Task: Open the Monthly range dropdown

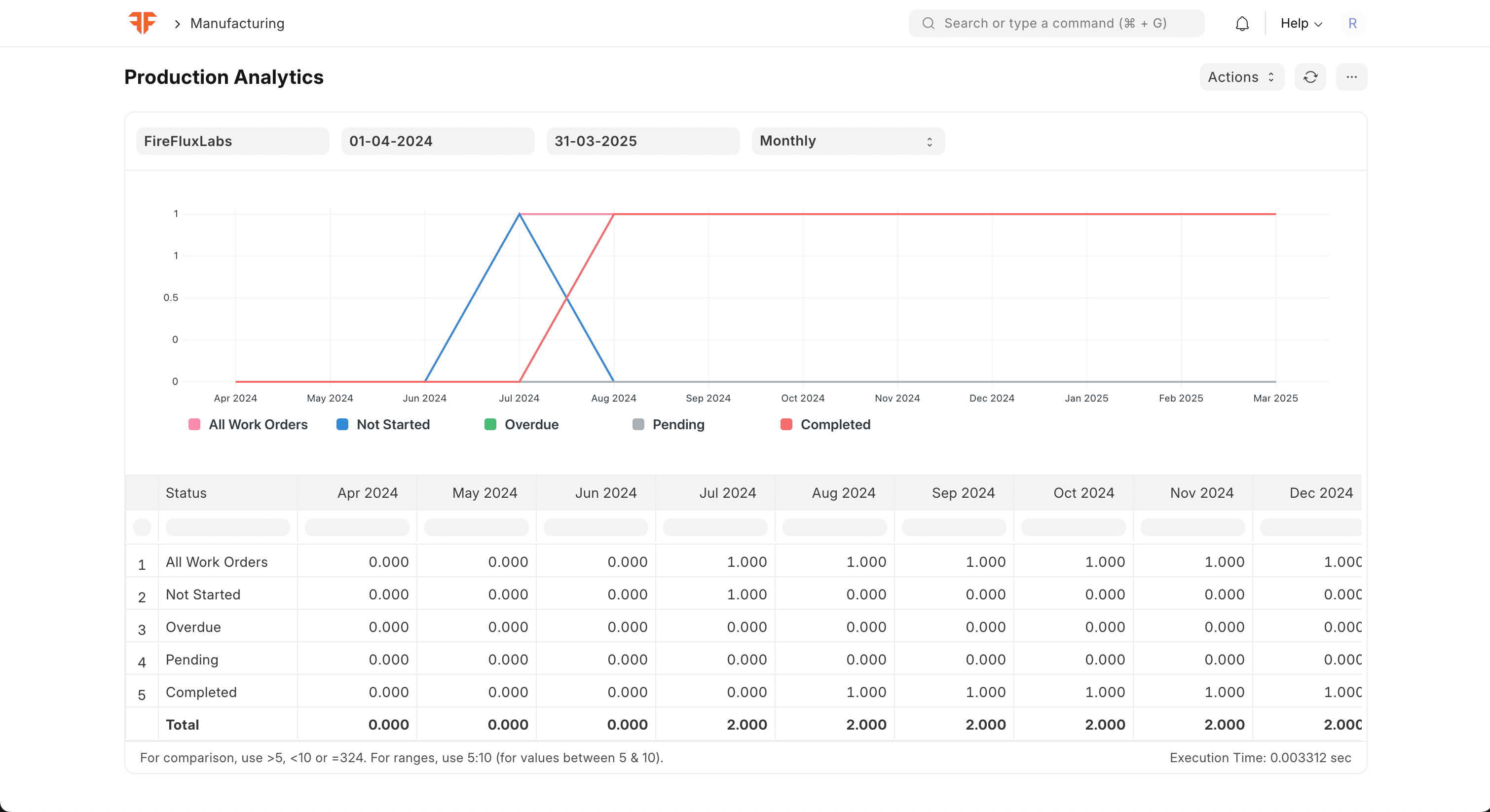Action: (848, 141)
